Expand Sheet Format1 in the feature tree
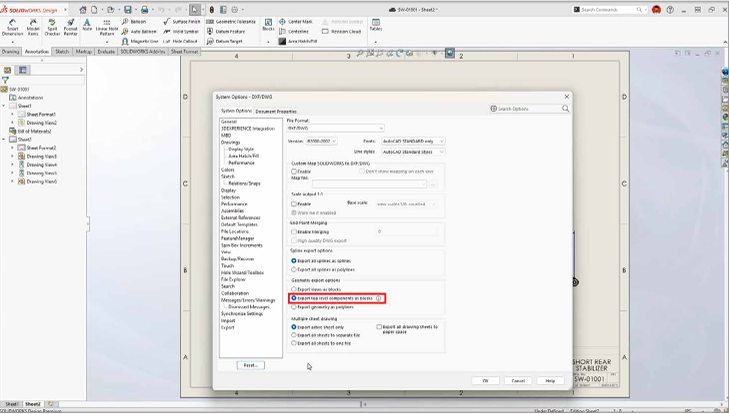This screenshot has height=414, width=729. click(12, 114)
